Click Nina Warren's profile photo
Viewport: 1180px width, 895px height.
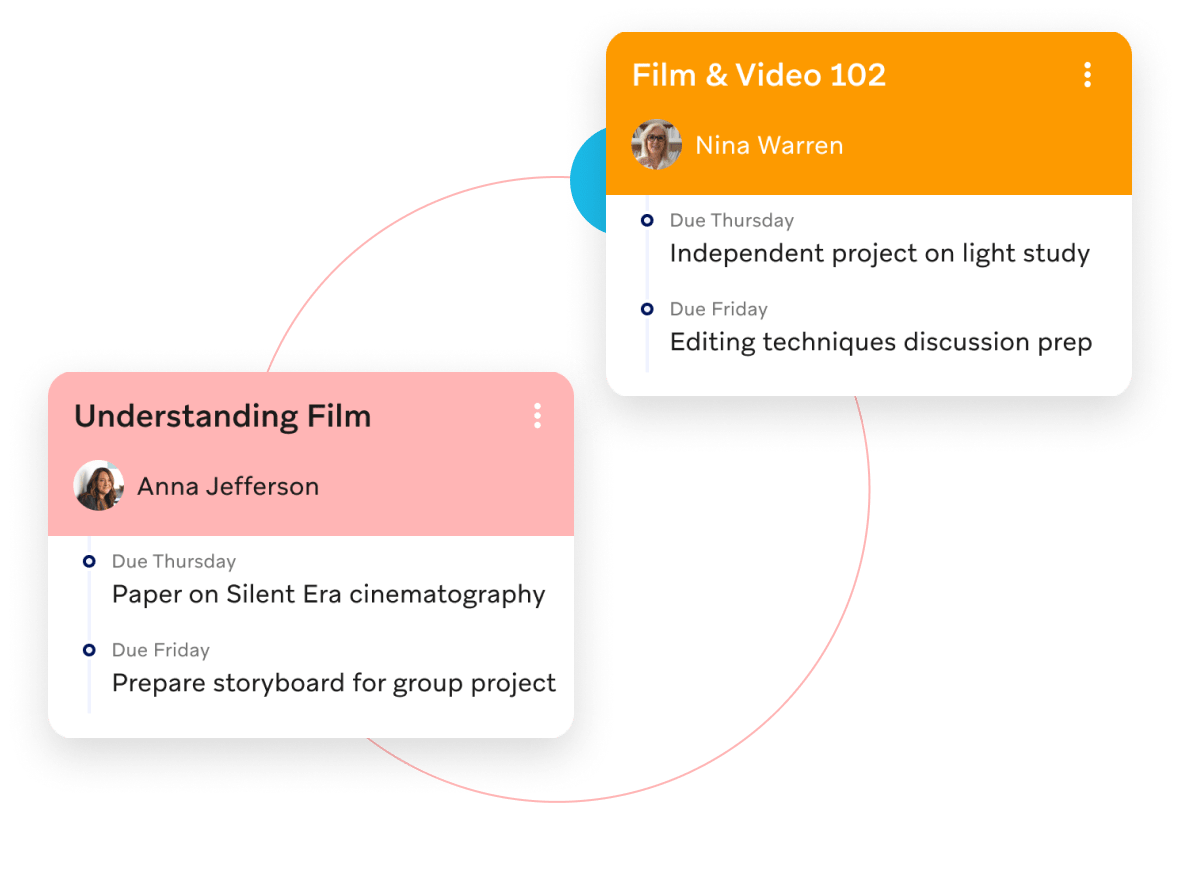click(x=656, y=145)
